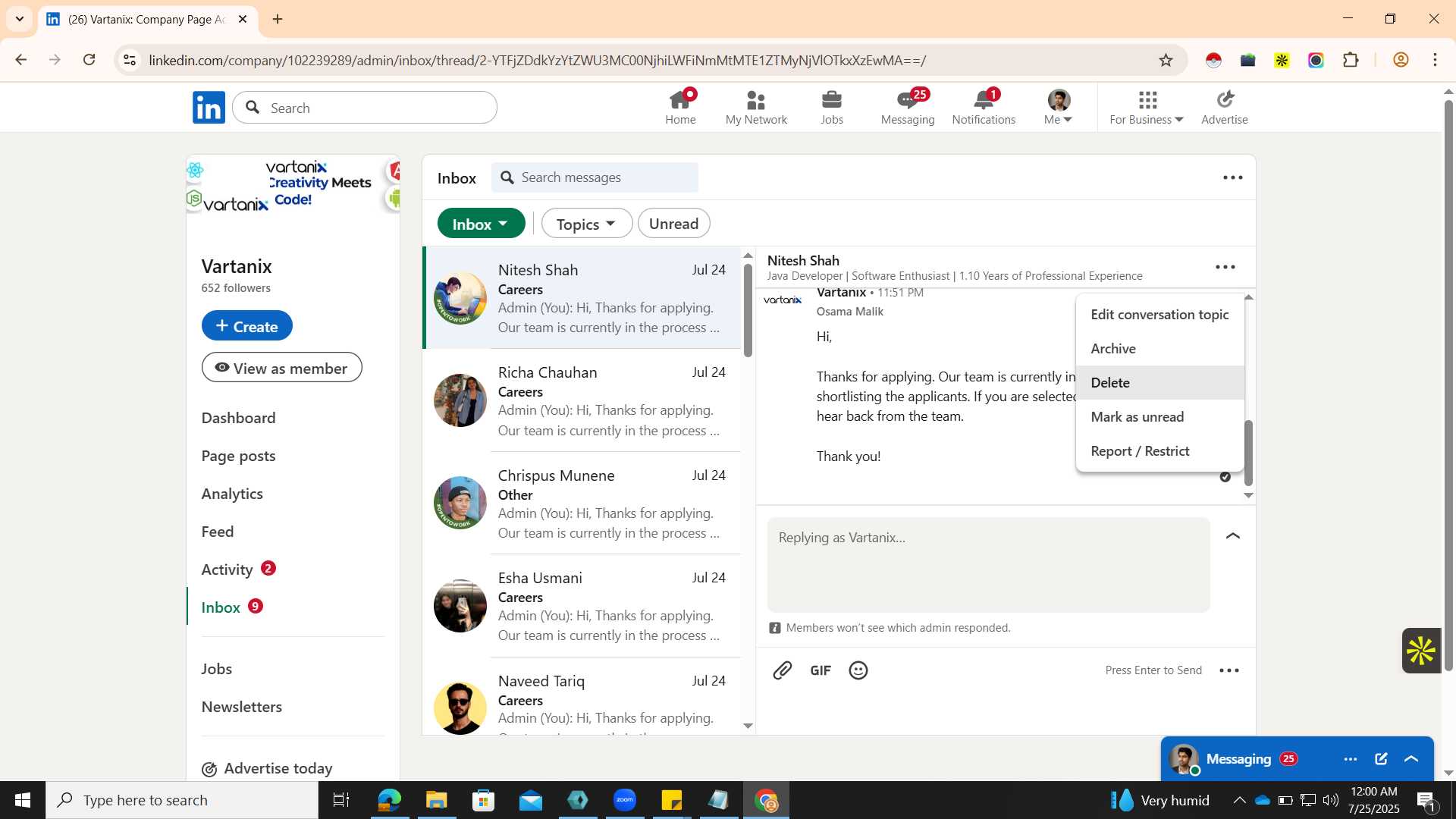Close the Vartanix Company Page tab
Image resolution: width=1456 pixels, height=819 pixels.
point(243,19)
